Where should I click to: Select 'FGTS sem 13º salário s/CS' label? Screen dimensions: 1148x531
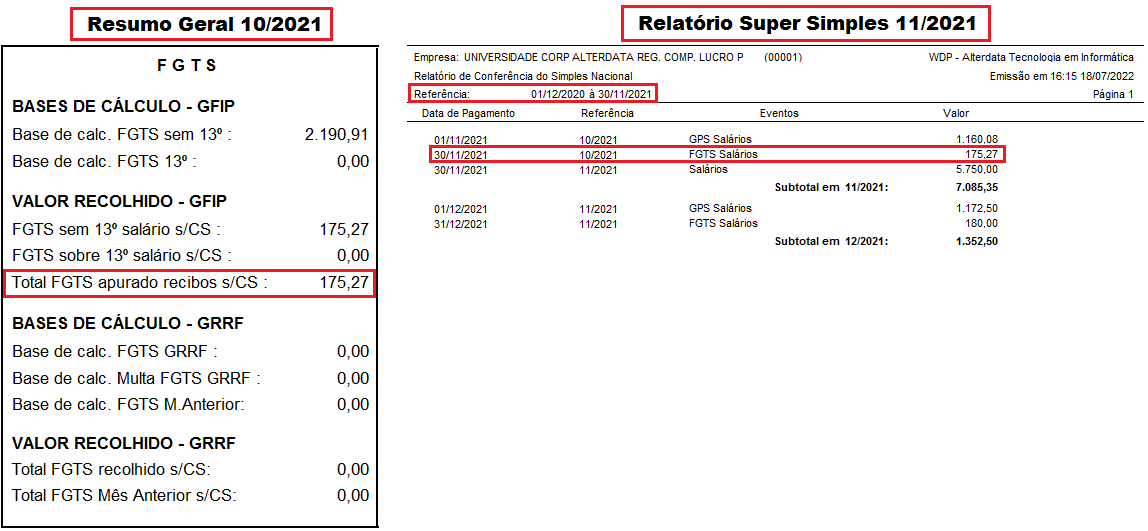(x=116, y=229)
